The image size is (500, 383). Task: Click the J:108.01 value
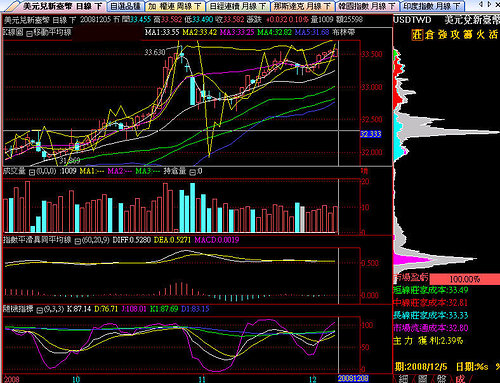coord(134,309)
